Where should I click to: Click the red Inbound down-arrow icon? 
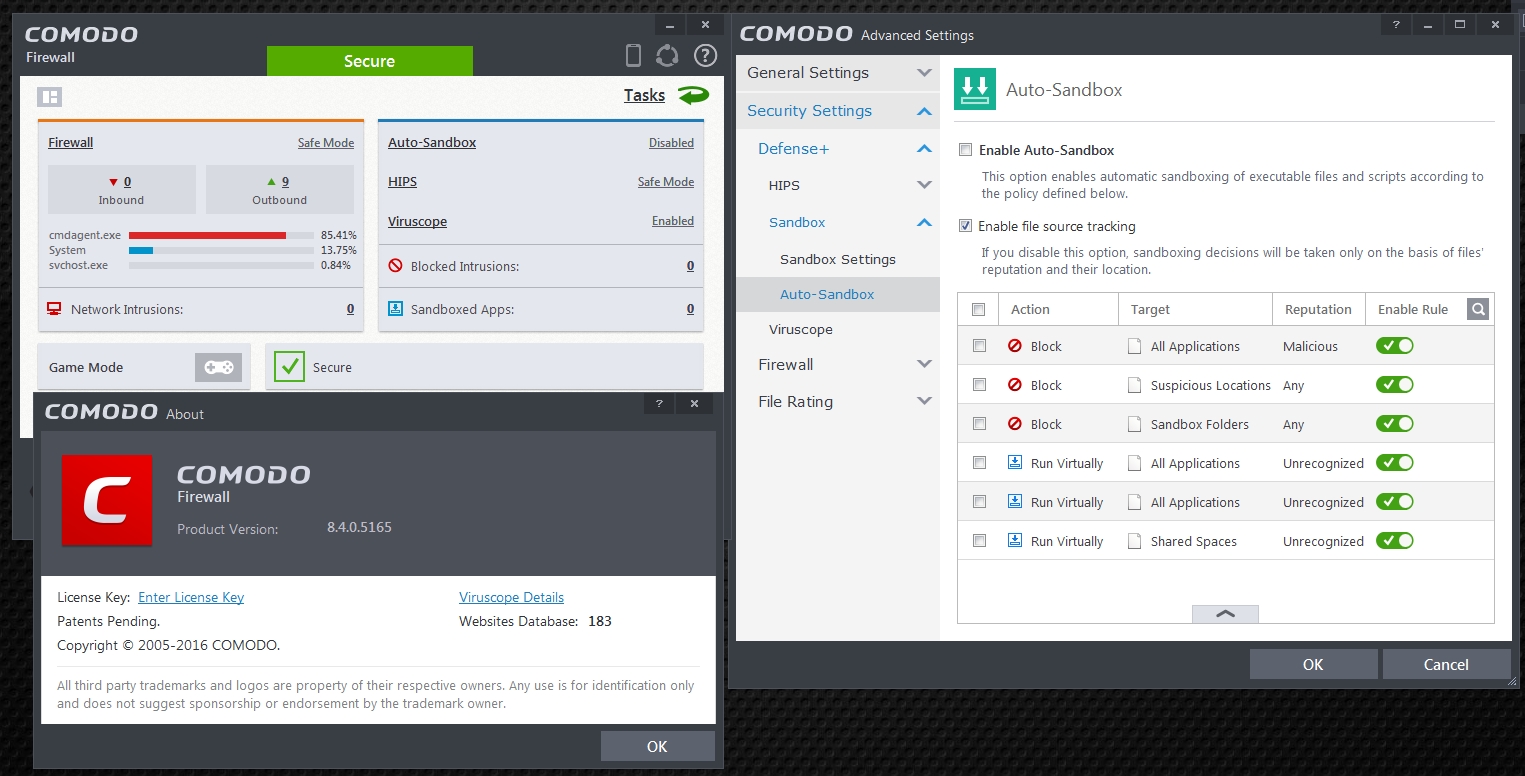point(114,182)
